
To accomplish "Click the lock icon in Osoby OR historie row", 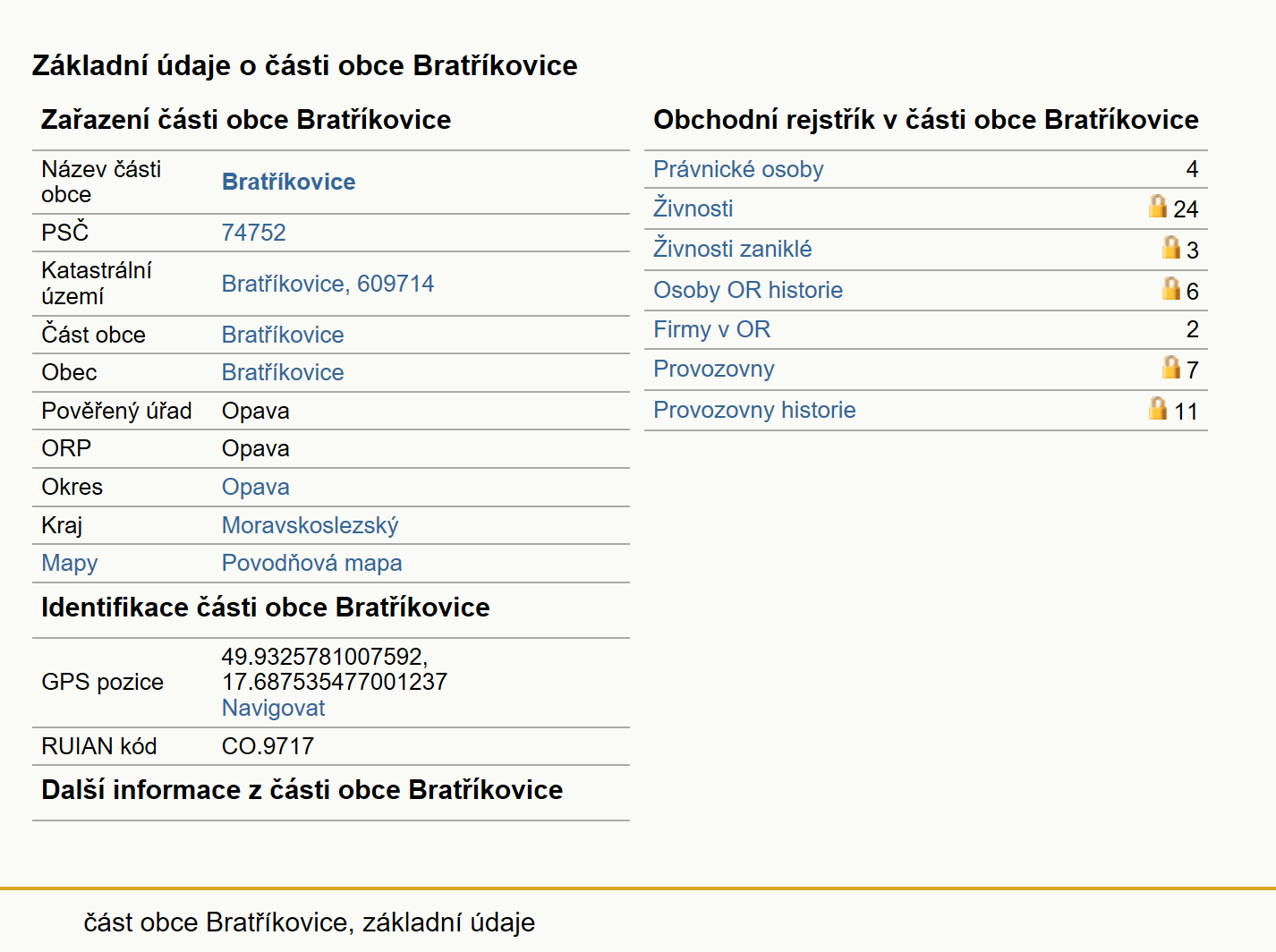I will tap(1171, 288).
